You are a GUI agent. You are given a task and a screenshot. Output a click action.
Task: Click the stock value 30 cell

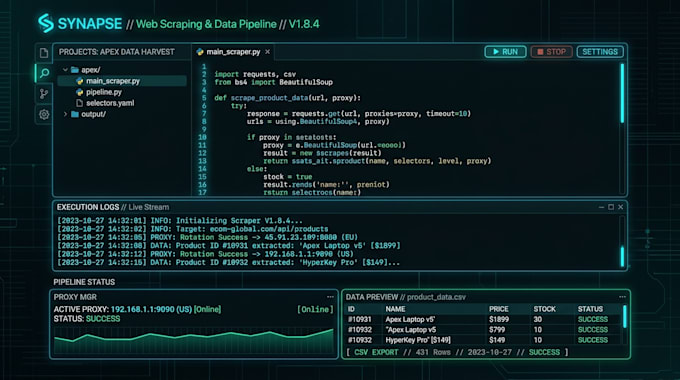click(x=538, y=319)
